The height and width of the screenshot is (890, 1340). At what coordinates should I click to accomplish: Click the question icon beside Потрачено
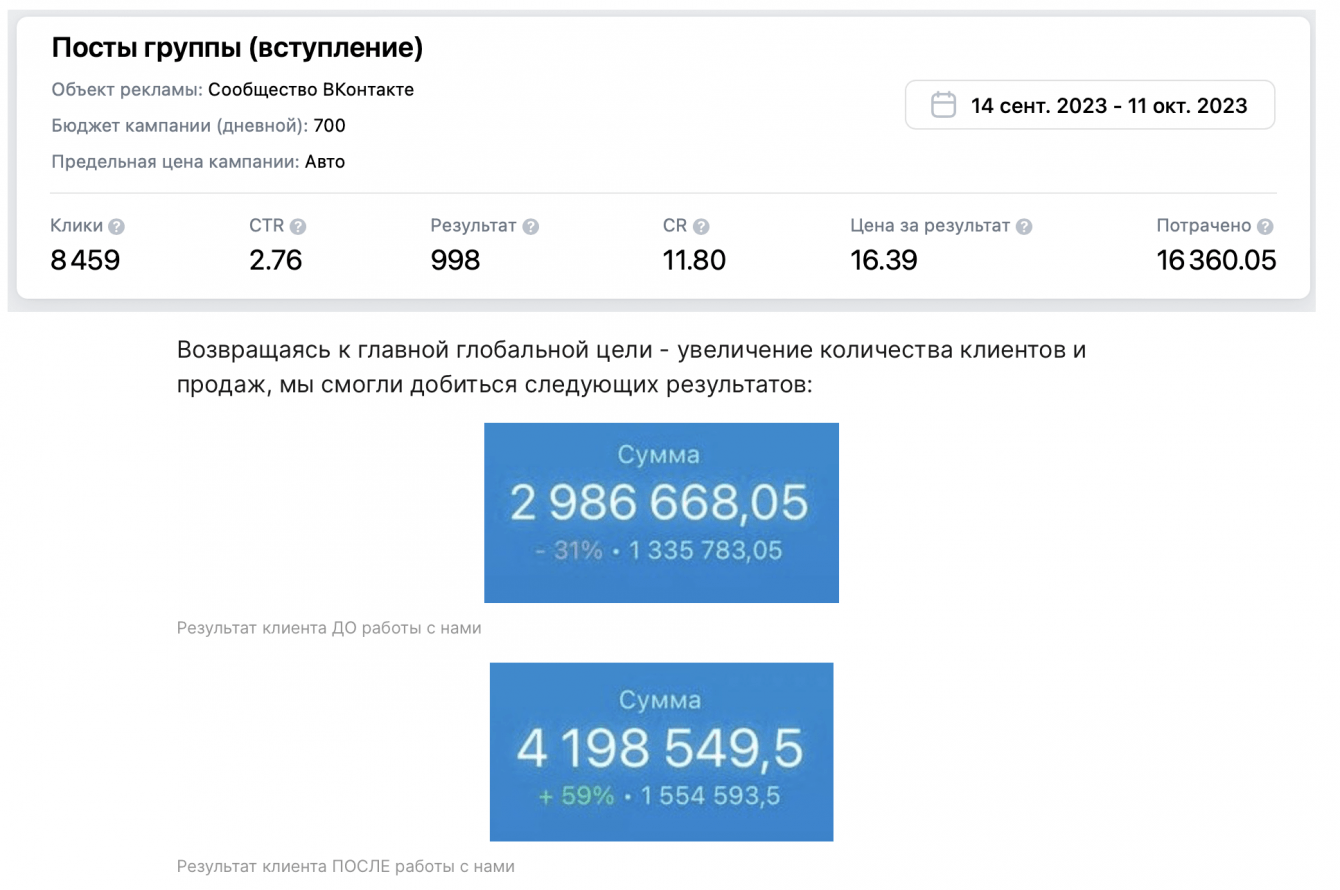1266,227
